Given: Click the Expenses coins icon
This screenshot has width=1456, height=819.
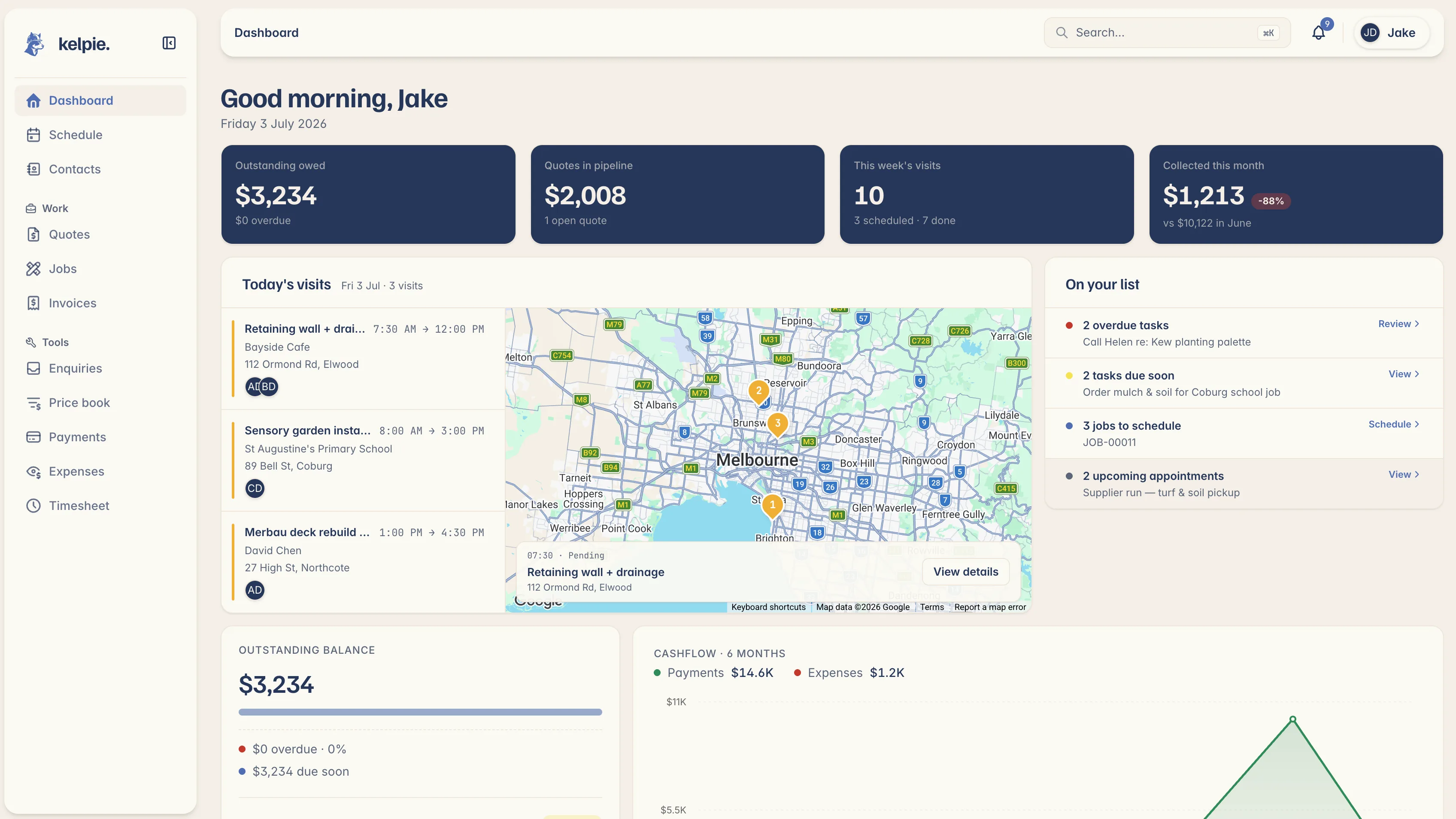Looking at the screenshot, I should 33,472.
